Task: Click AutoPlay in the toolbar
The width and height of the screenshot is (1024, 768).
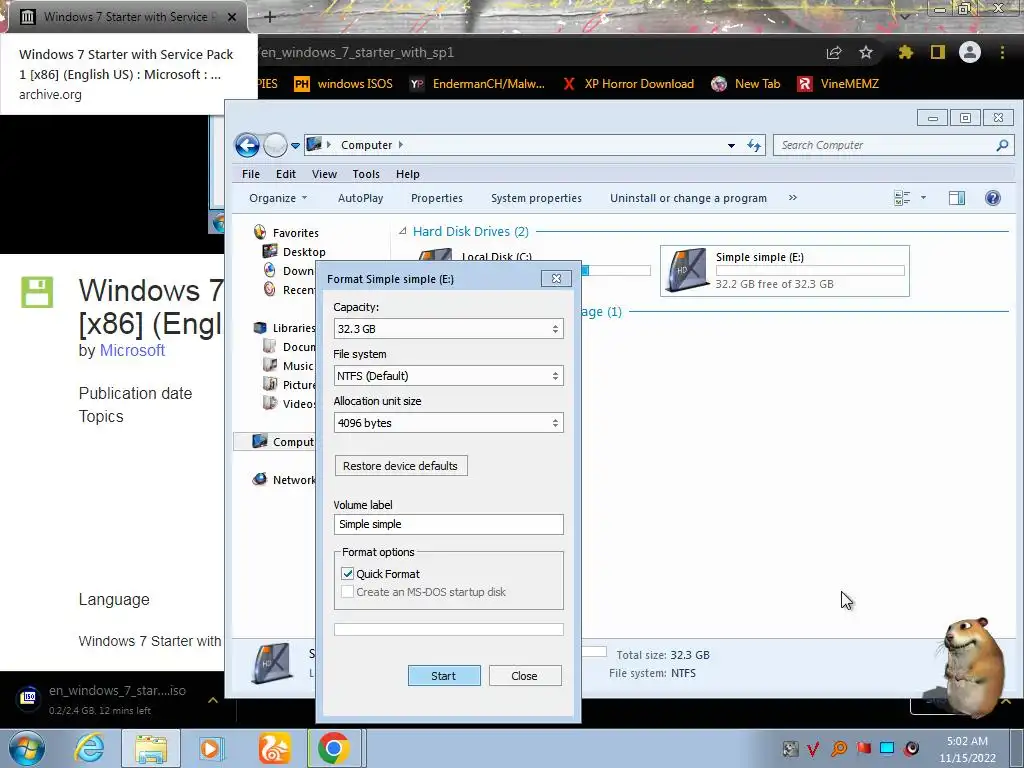Action: (360, 198)
